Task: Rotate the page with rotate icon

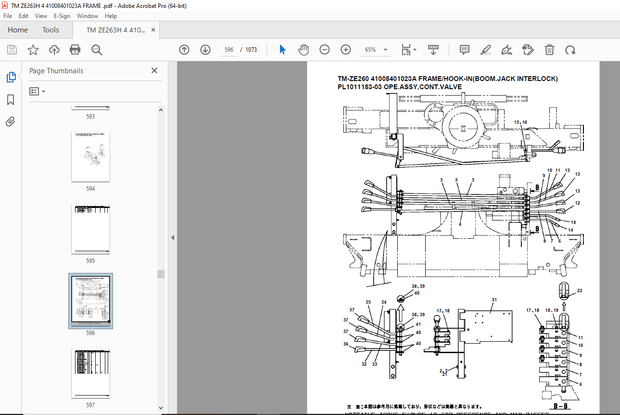Action: pos(570,50)
